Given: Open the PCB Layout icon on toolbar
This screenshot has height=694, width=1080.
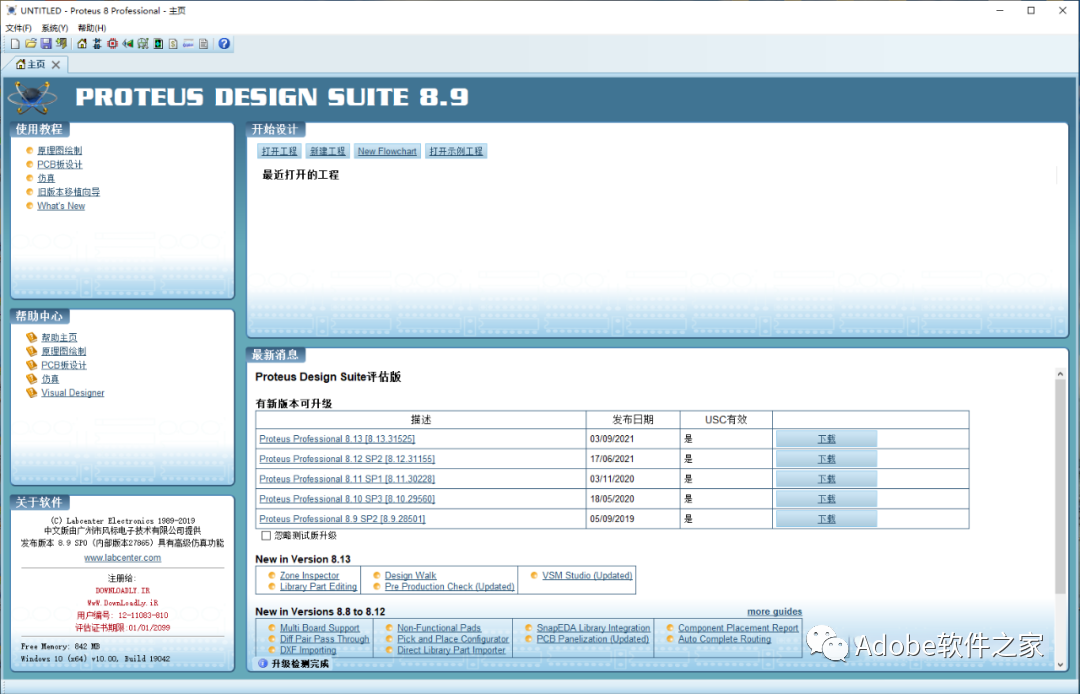Looking at the screenshot, I should tap(111, 43).
